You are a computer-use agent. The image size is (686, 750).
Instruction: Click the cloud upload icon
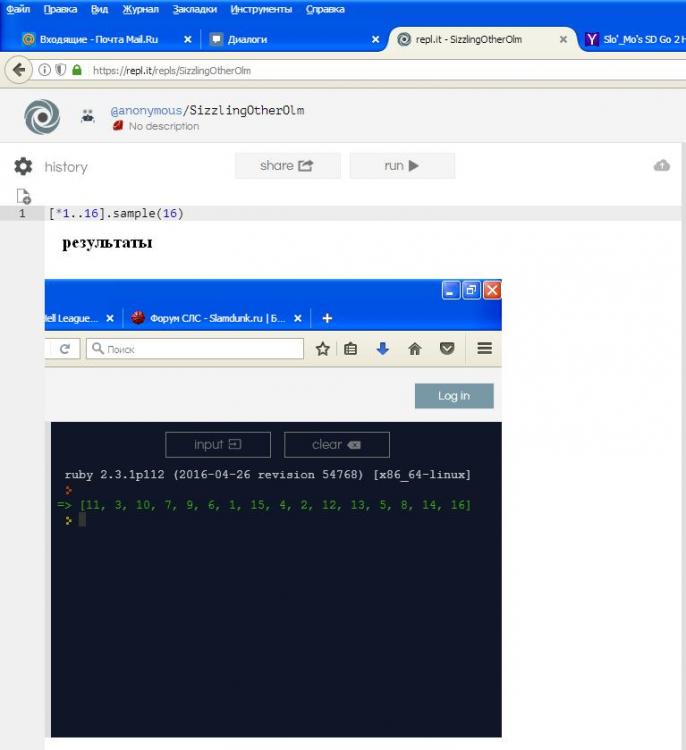point(661,166)
